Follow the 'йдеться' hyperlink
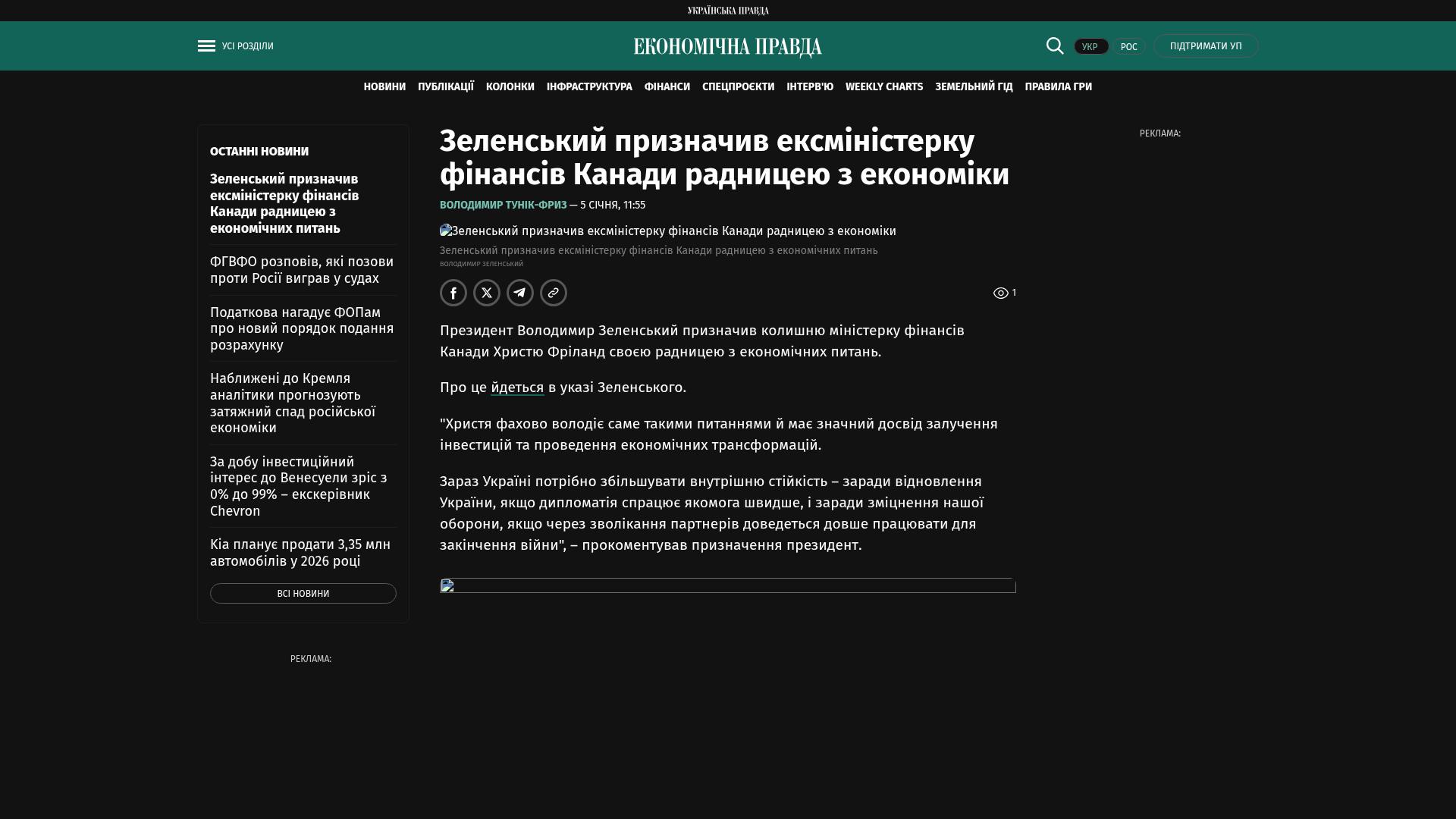This screenshot has width=1456, height=819. [x=517, y=388]
